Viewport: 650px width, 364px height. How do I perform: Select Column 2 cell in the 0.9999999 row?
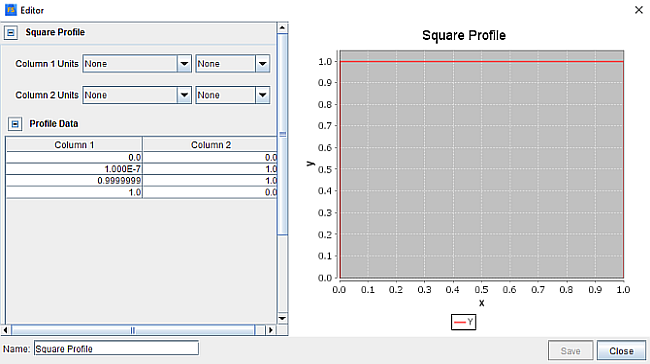tap(210, 181)
